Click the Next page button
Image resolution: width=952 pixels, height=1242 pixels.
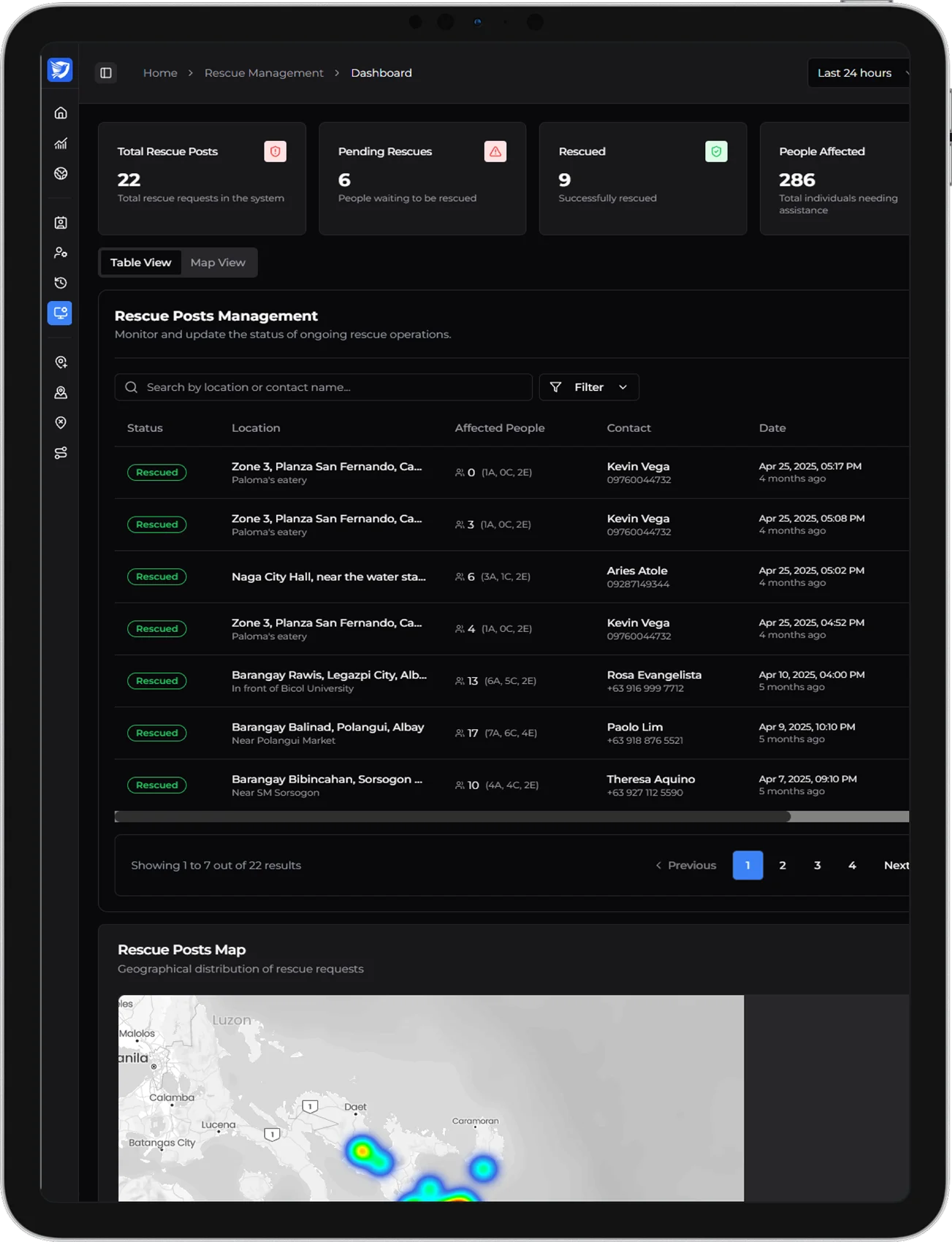pos(896,866)
